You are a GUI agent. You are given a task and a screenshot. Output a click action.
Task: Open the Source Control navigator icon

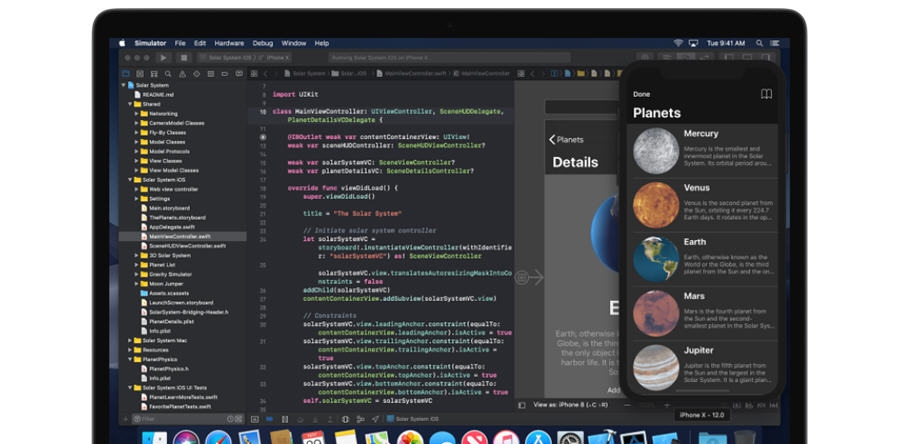[x=140, y=74]
